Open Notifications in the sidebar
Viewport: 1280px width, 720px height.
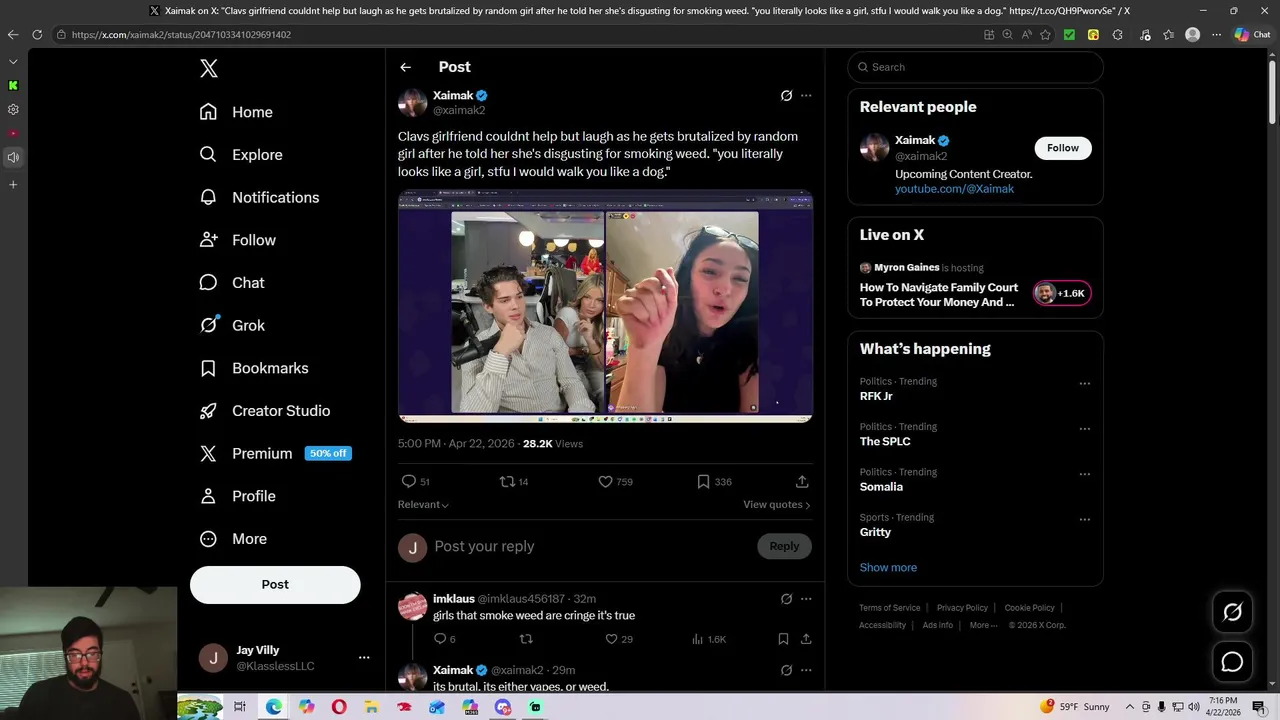[x=260, y=197]
